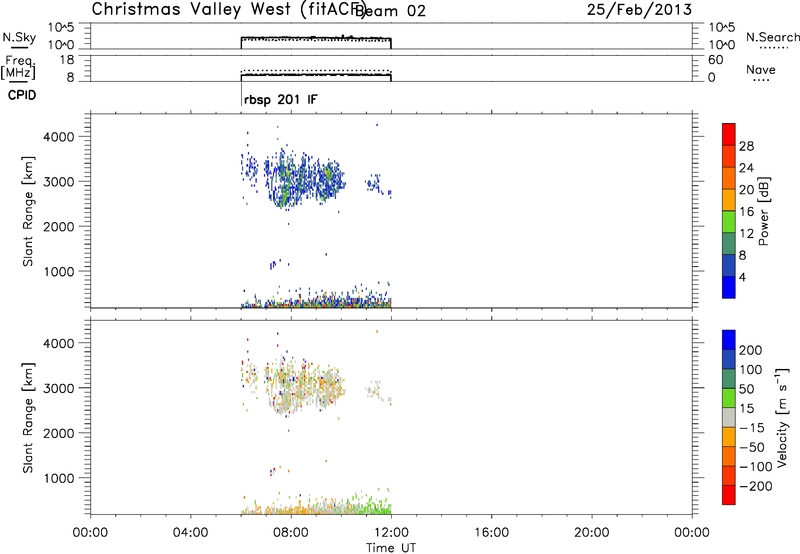Click the 'rbsp 201 IF' control program text
Image resolution: width=800 pixels, height=554 pixels.
click(x=281, y=99)
